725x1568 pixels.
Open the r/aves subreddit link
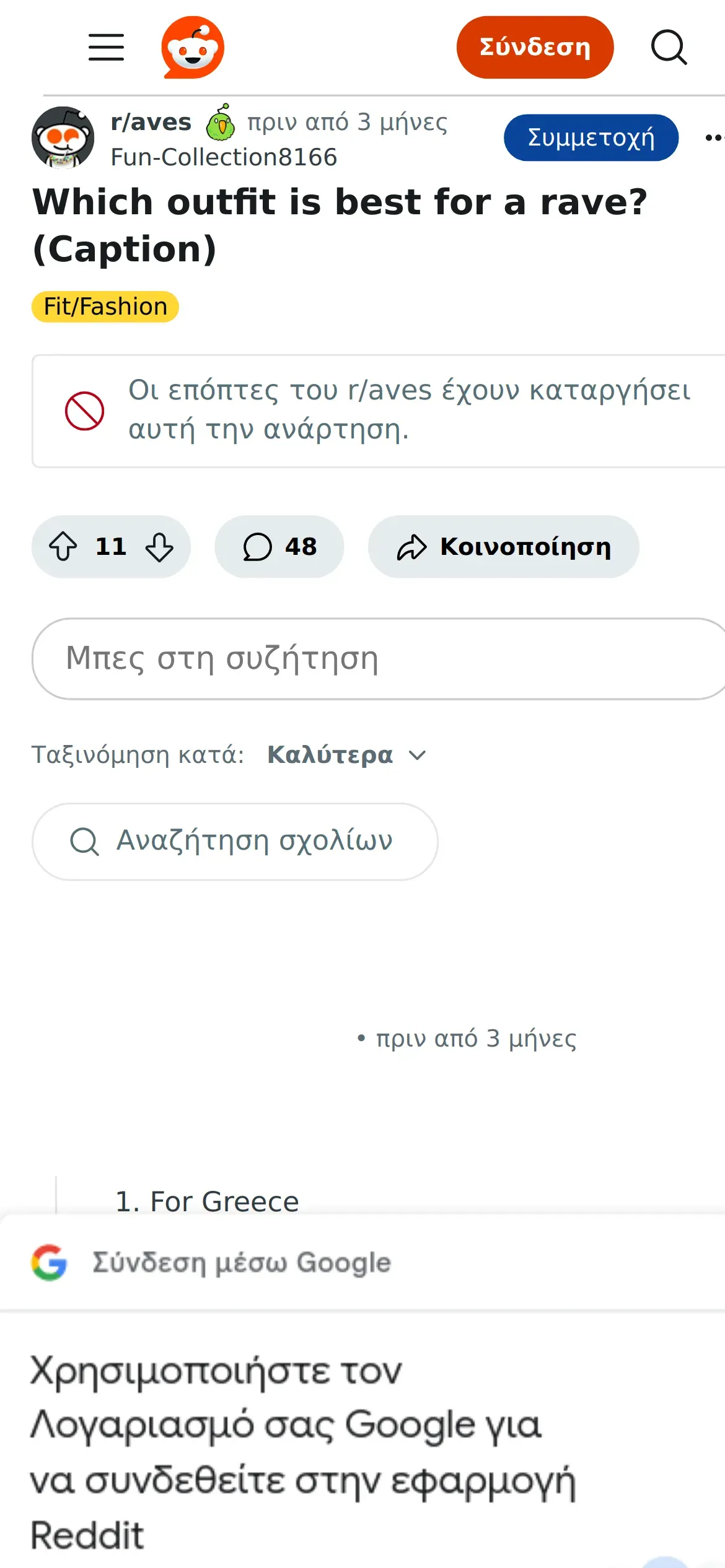click(151, 122)
